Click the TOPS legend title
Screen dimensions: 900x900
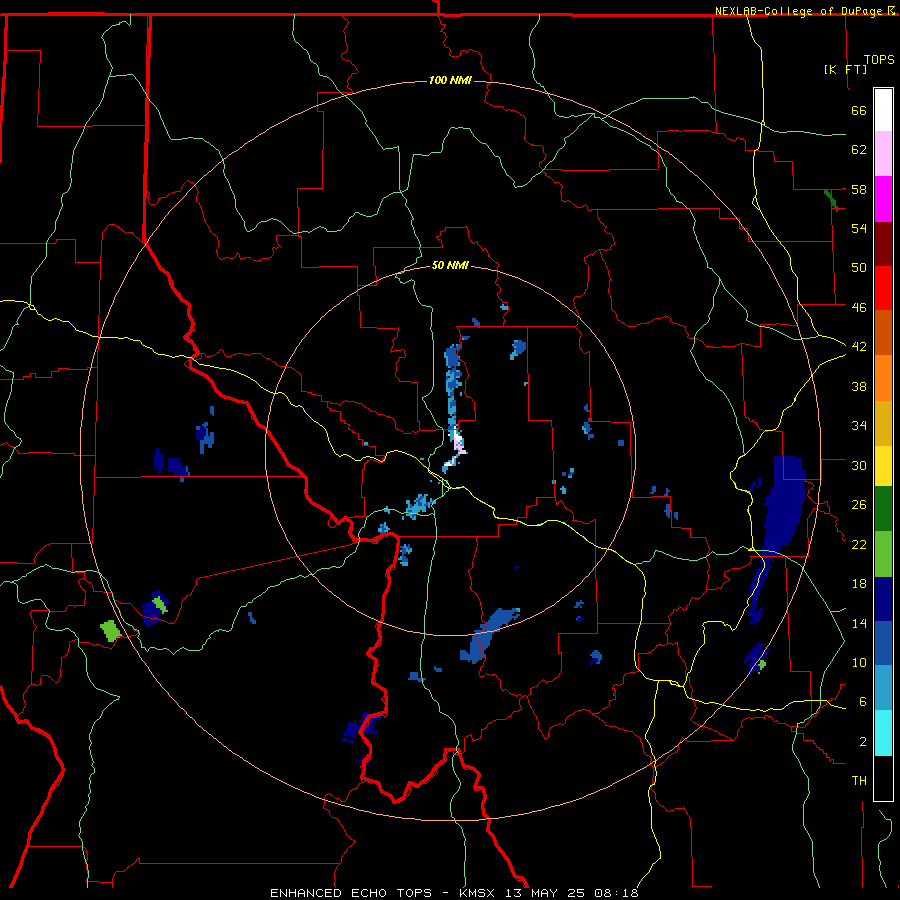click(879, 59)
